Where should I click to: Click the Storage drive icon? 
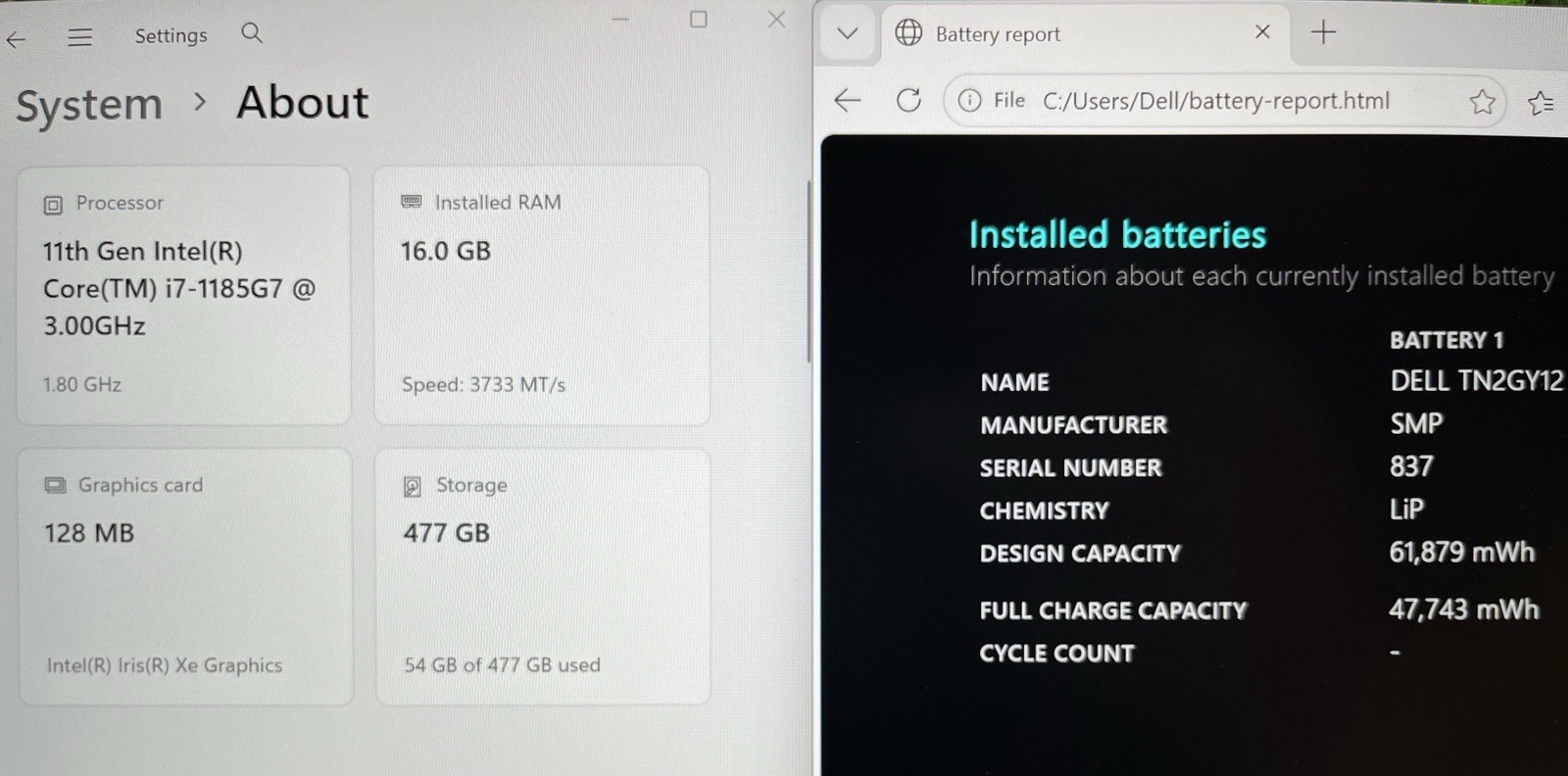(x=413, y=486)
